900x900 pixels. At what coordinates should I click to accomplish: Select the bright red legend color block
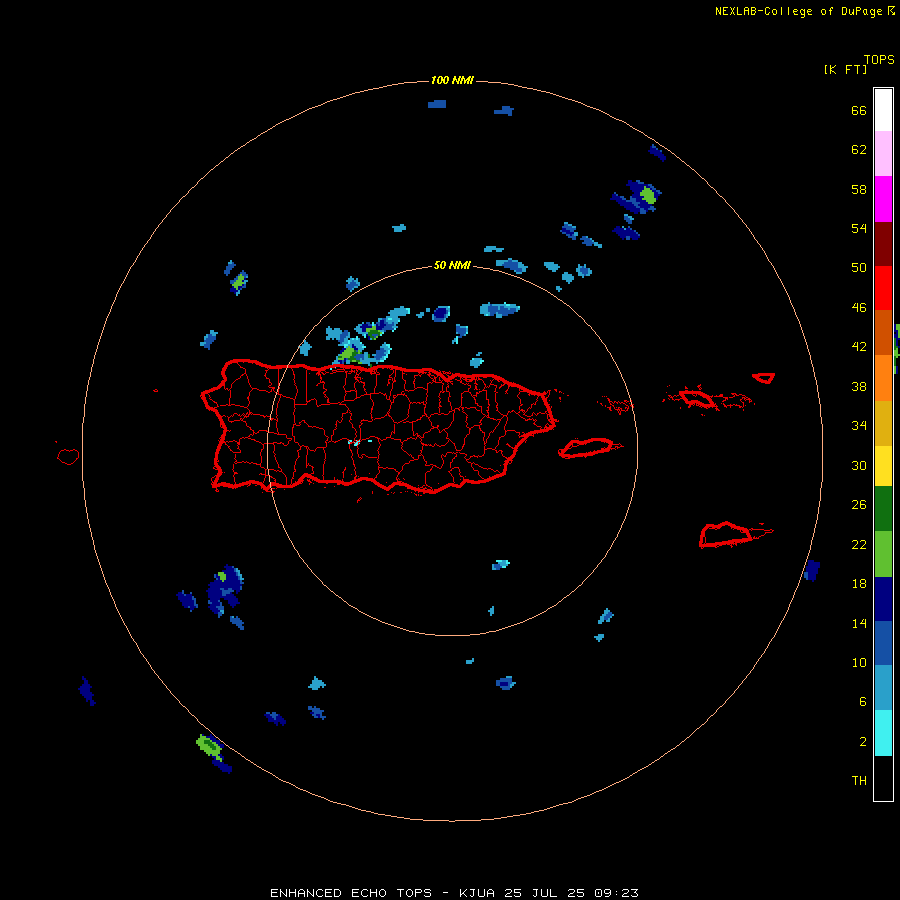(883, 288)
